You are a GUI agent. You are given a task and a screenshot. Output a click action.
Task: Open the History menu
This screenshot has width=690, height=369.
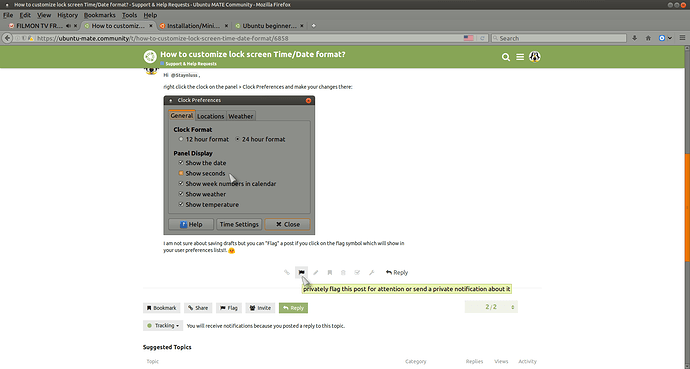[x=67, y=15]
